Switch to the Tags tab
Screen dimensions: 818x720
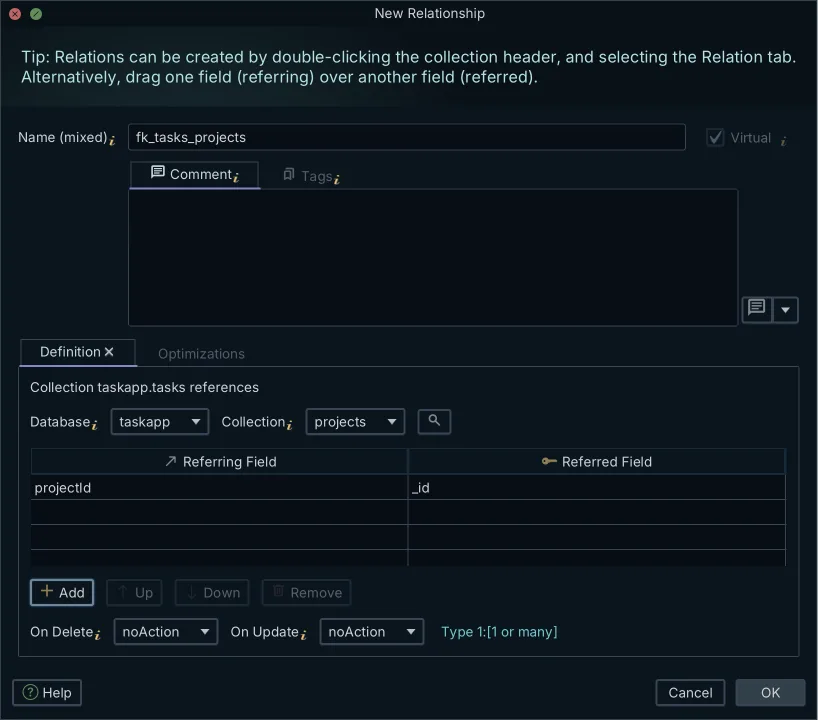click(x=311, y=176)
